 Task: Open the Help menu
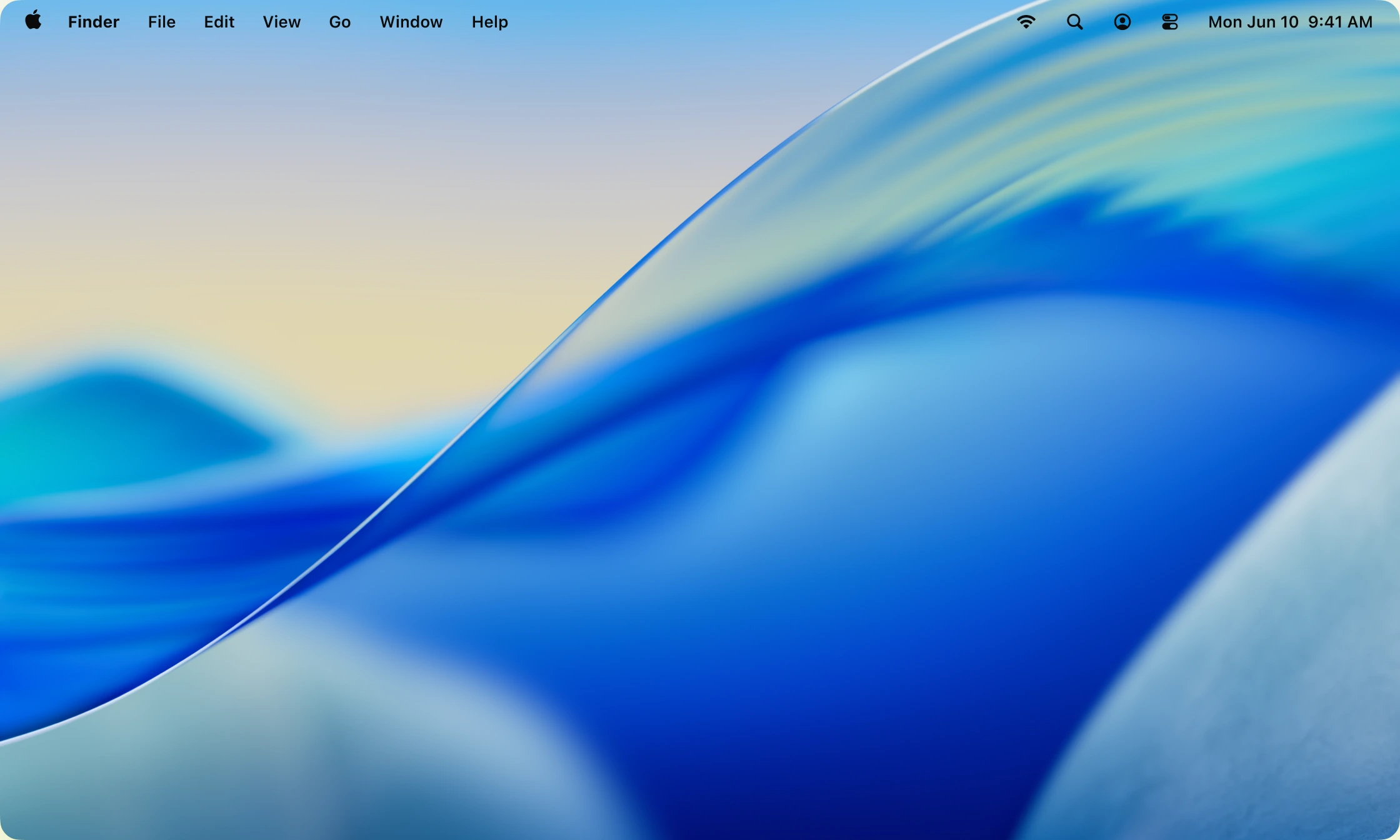point(489,22)
